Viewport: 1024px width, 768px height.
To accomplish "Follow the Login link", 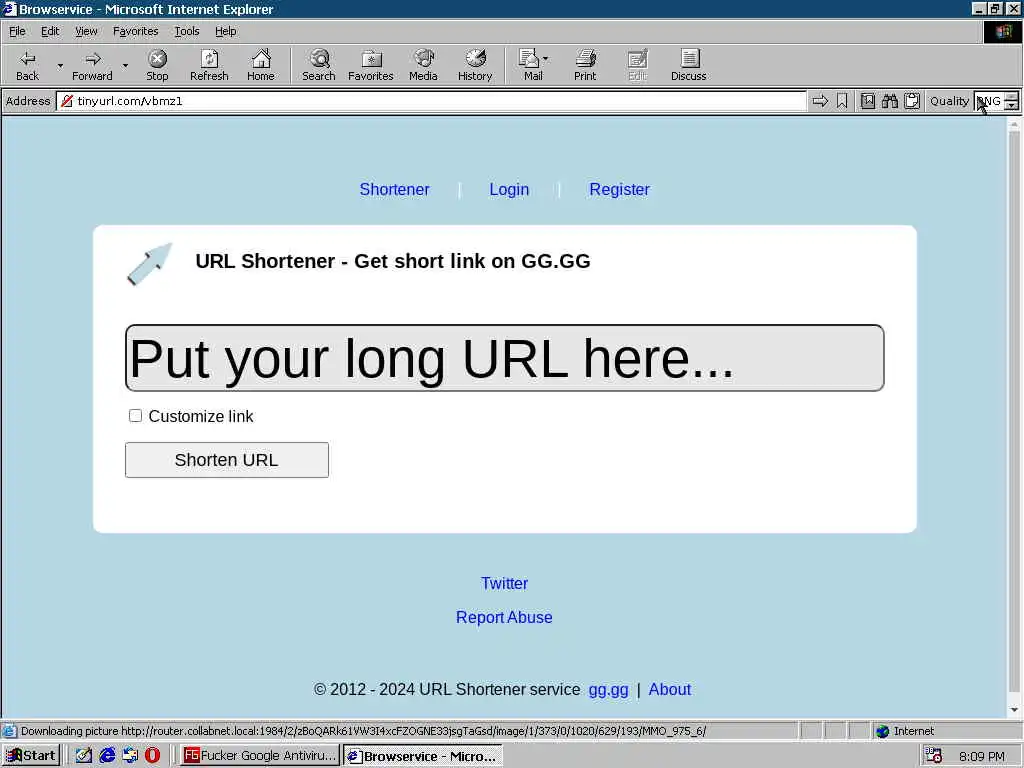I will pos(509,189).
